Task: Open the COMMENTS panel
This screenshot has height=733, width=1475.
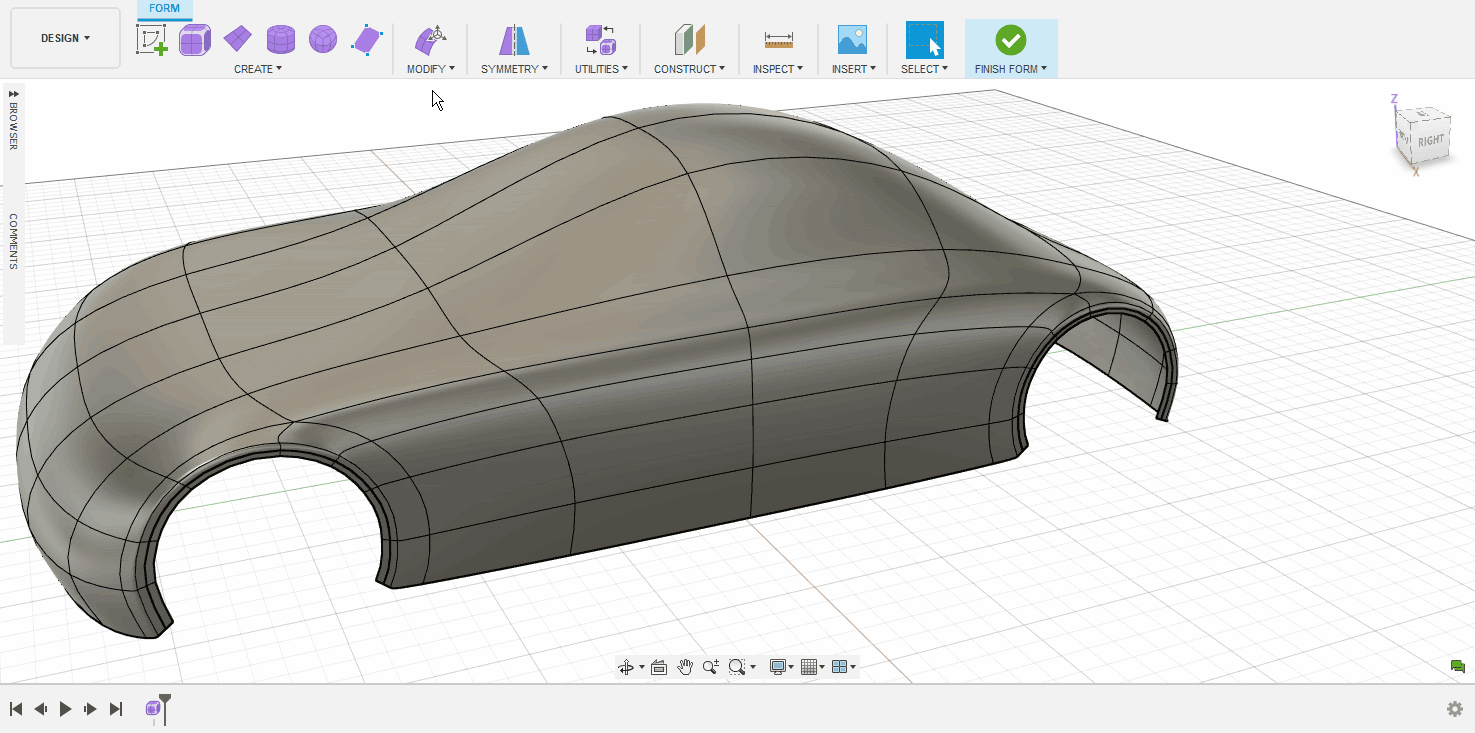Action: tap(14, 241)
